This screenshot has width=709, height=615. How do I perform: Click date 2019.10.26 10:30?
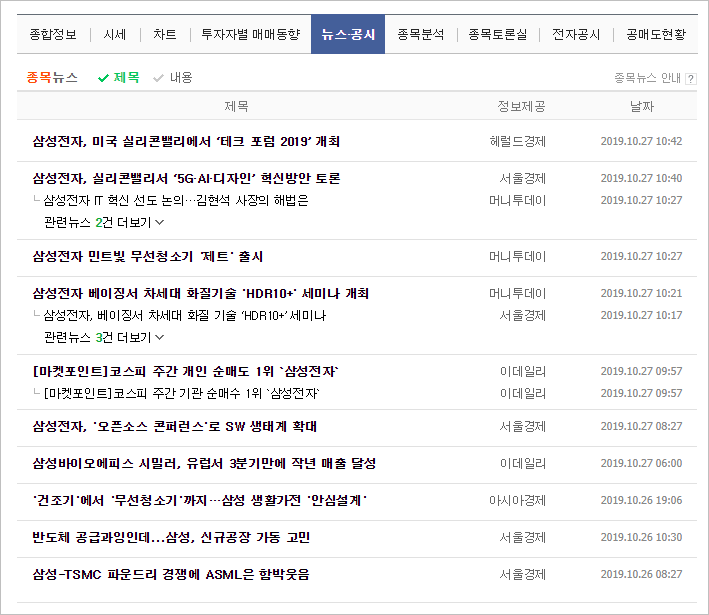pos(641,538)
